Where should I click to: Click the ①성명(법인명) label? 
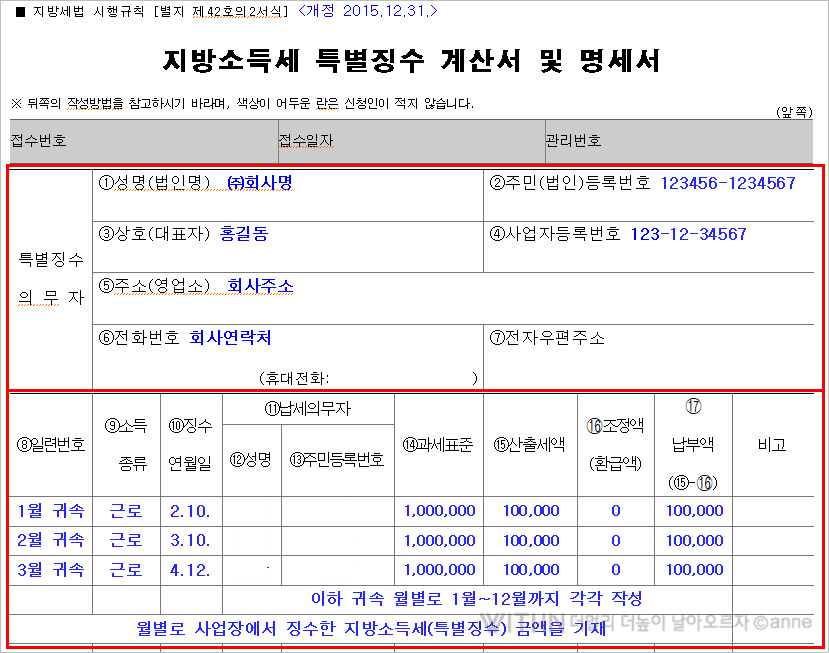coord(154,182)
